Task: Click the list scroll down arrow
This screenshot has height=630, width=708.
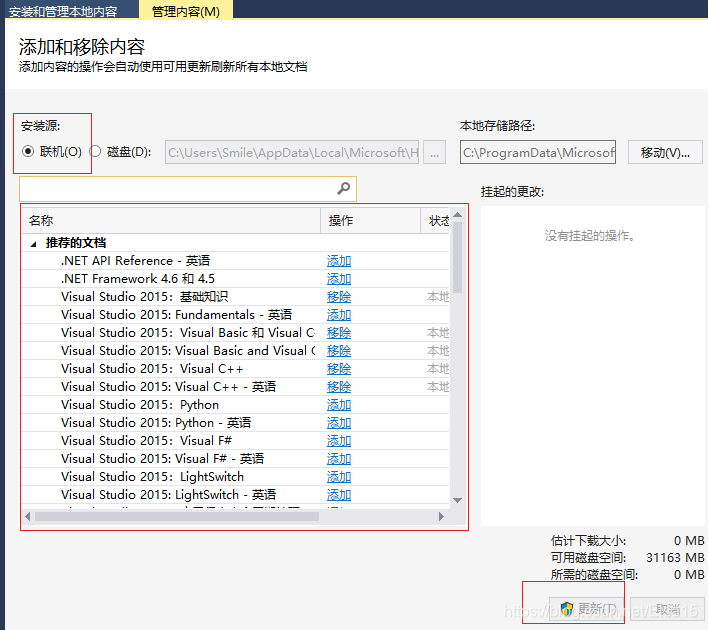Action: 457,500
